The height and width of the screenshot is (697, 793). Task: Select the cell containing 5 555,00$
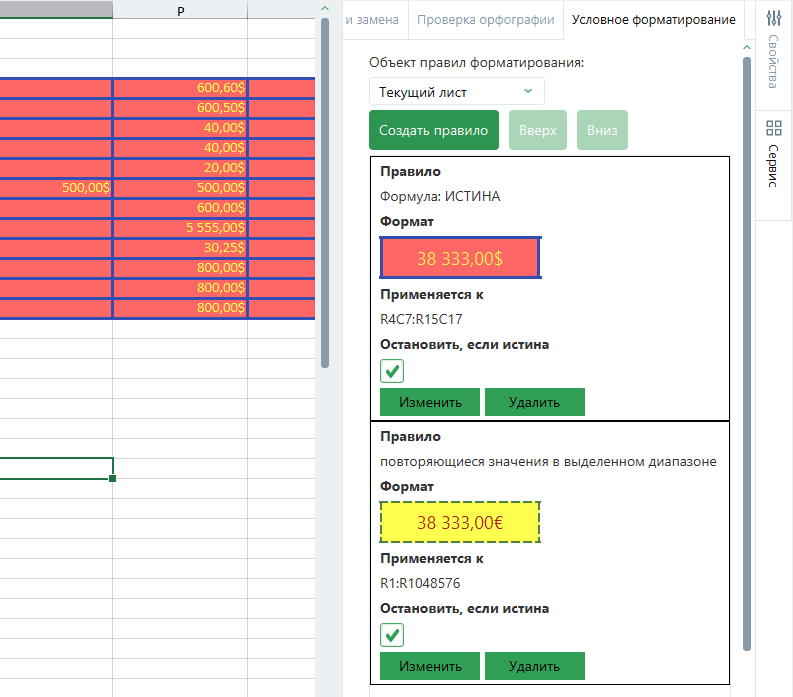[180, 228]
